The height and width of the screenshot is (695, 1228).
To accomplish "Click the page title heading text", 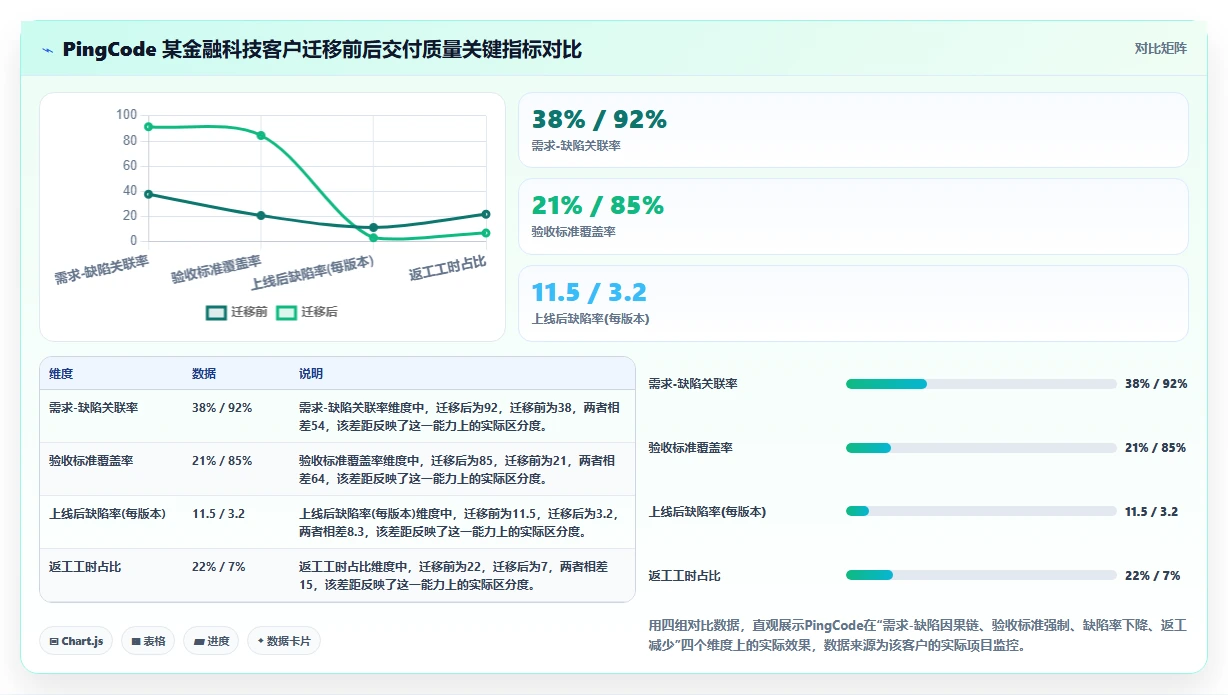I will 322,50.
